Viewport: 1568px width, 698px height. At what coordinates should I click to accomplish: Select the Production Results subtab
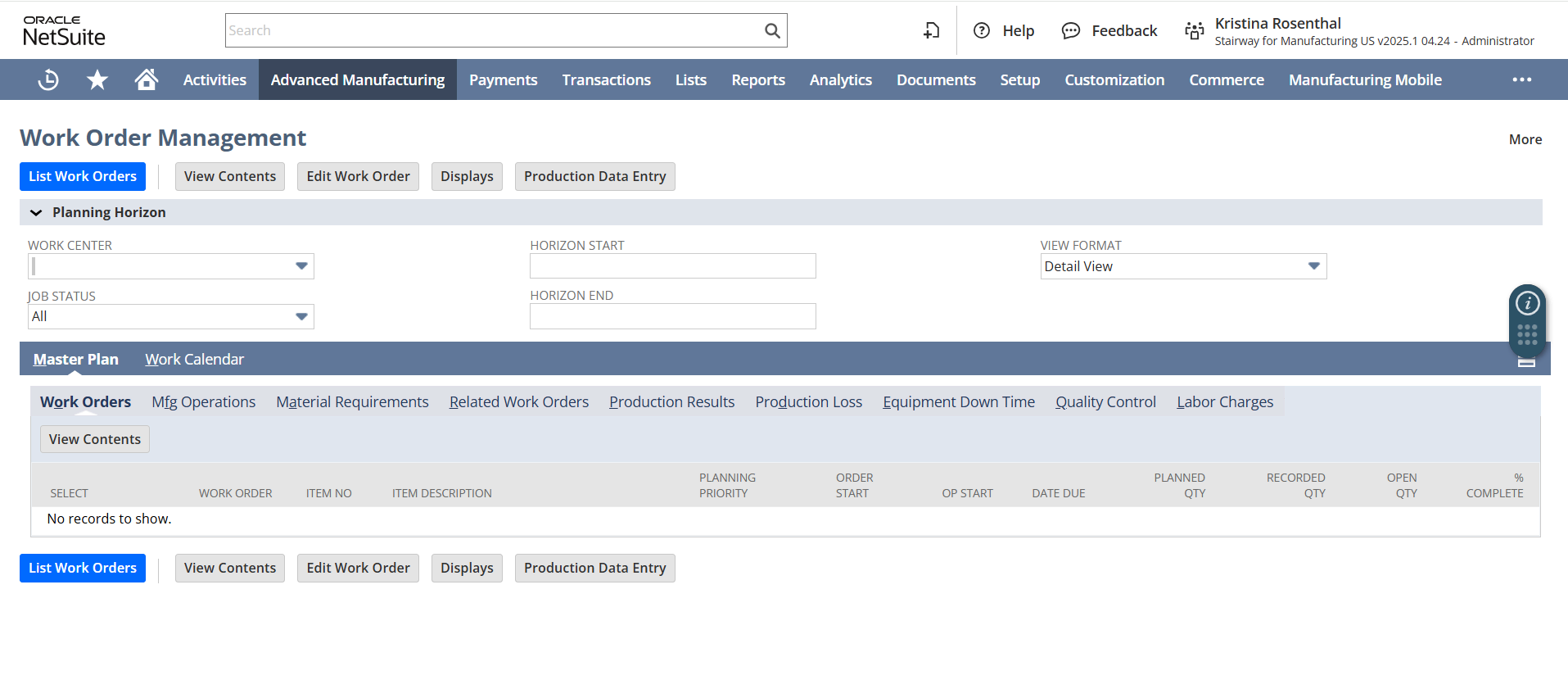coord(671,401)
